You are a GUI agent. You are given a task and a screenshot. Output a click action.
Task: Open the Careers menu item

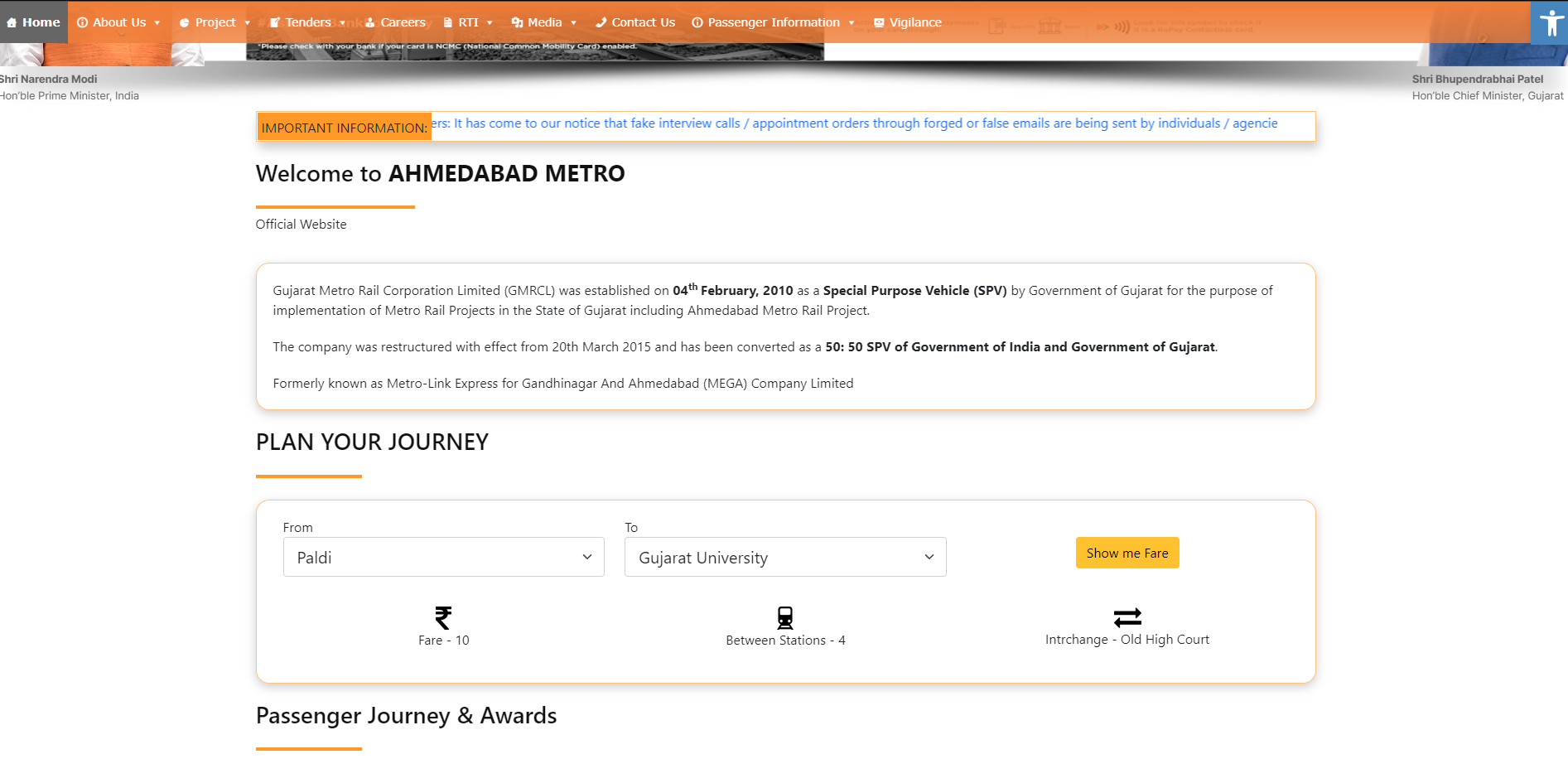[396, 22]
